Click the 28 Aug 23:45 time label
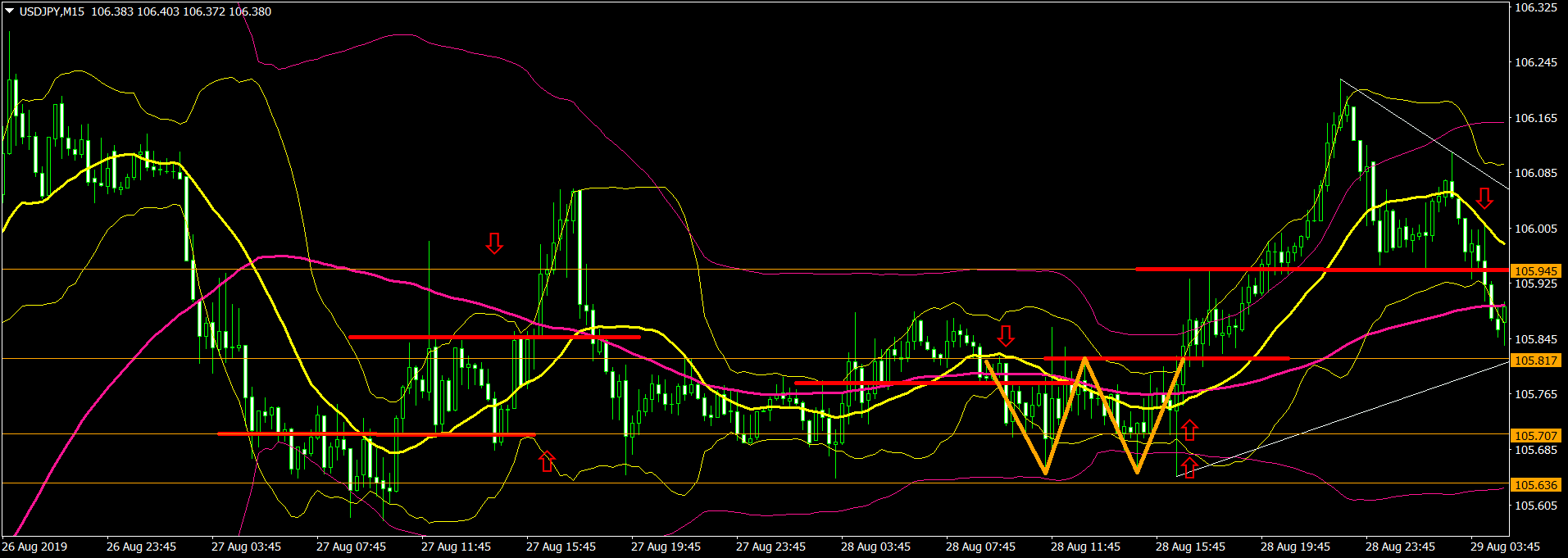The height and width of the screenshot is (558, 1568). [1400, 547]
